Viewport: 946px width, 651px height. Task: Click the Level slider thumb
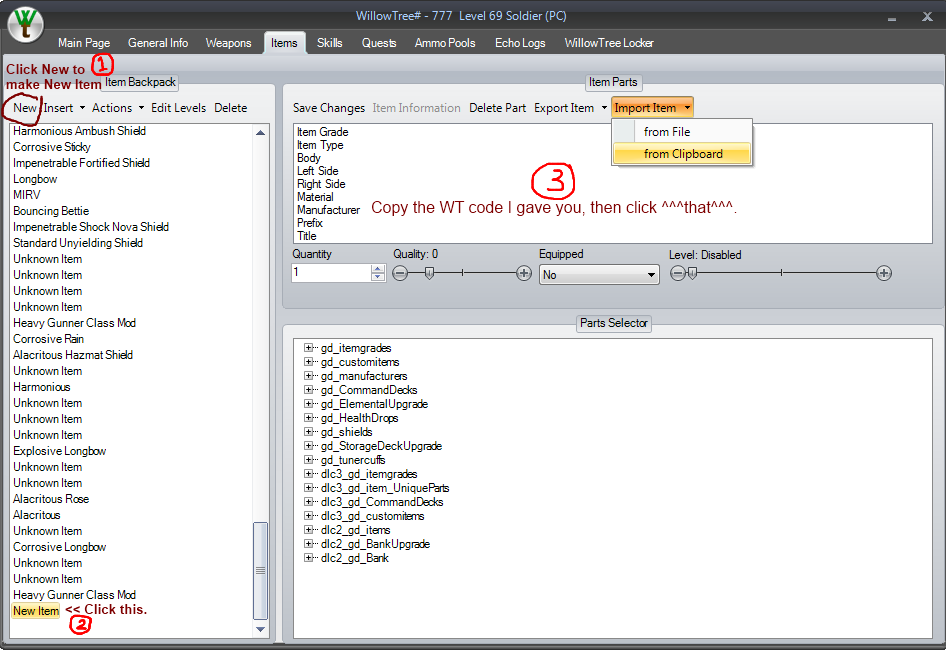[x=693, y=274]
